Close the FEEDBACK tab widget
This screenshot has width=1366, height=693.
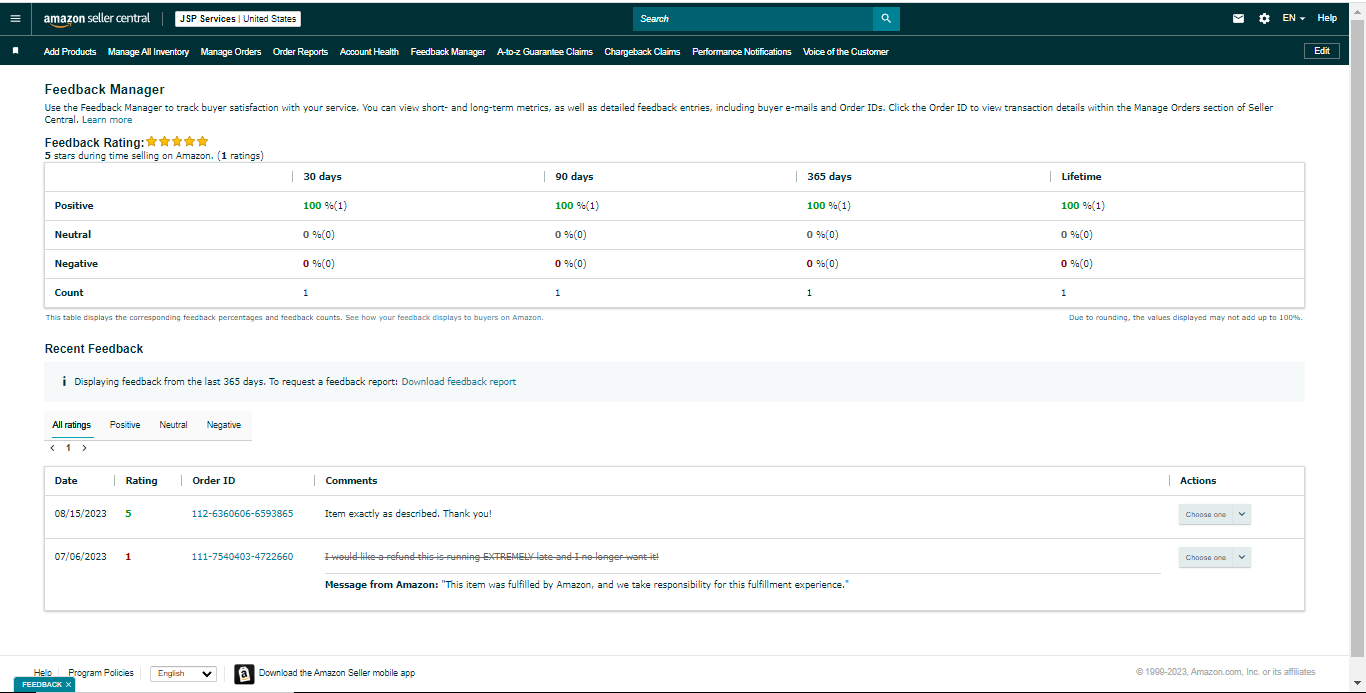[x=68, y=685]
